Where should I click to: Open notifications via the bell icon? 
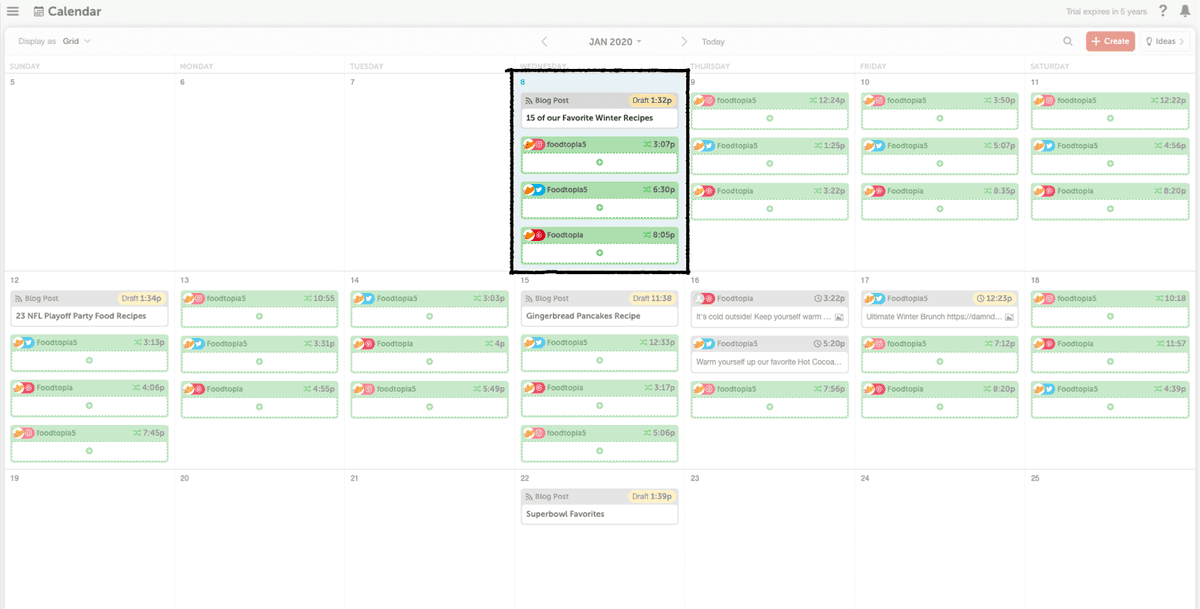(x=1184, y=11)
